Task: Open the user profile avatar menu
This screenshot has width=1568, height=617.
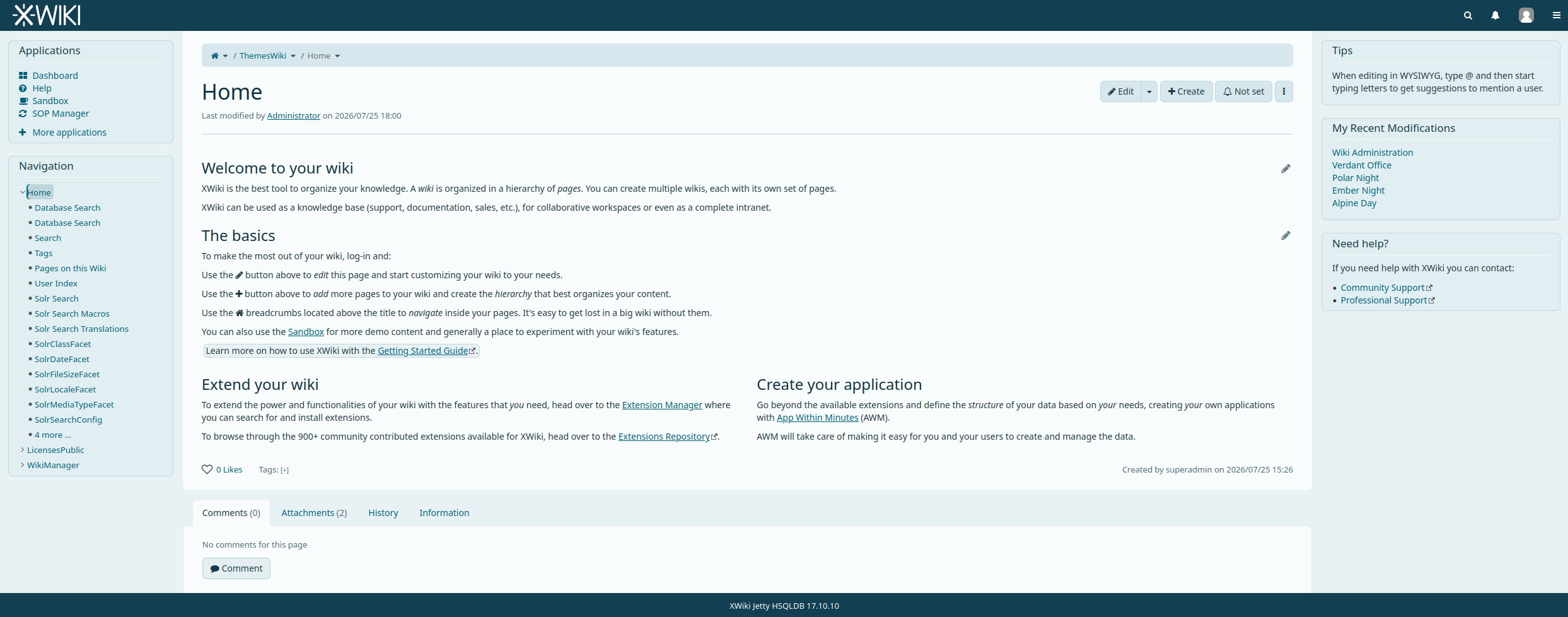Action: pyautogui.click(x=1526, y=15)
